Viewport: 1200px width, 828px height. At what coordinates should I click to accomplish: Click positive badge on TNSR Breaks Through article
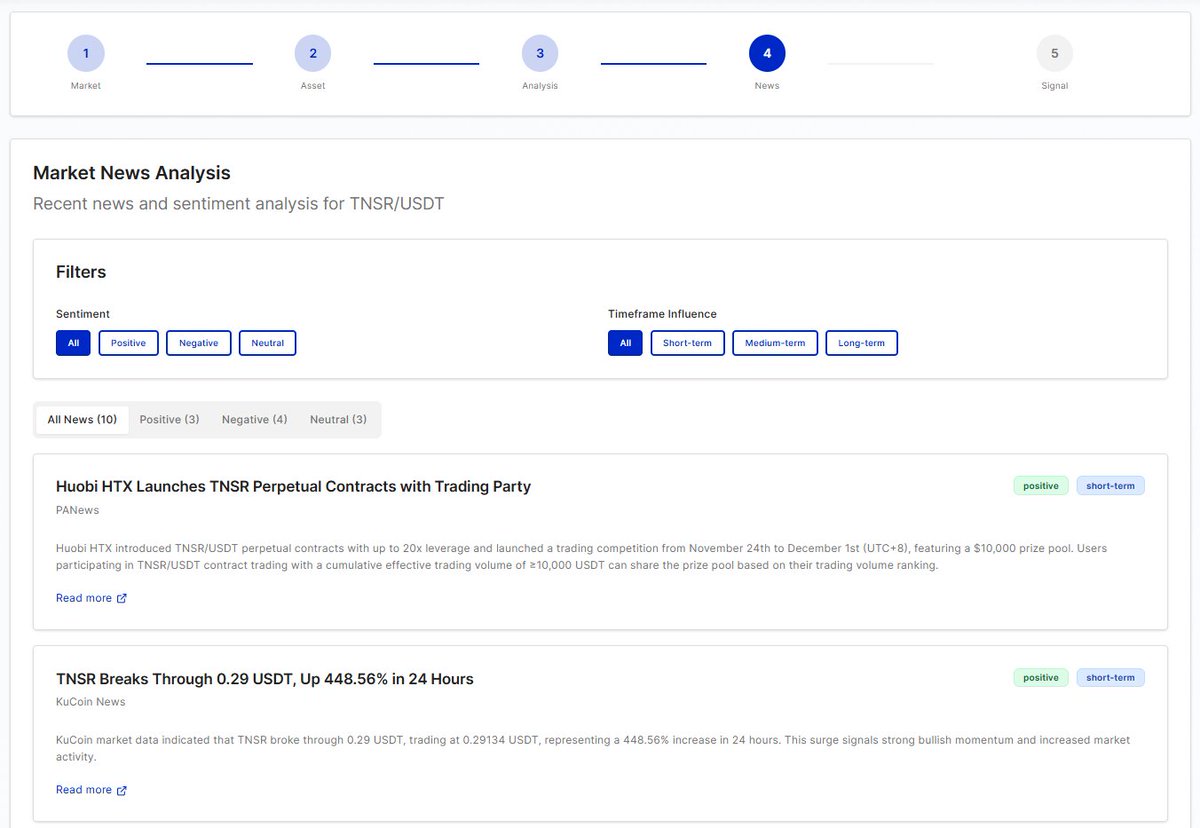pyautogui.click(x=1041, y=678)
